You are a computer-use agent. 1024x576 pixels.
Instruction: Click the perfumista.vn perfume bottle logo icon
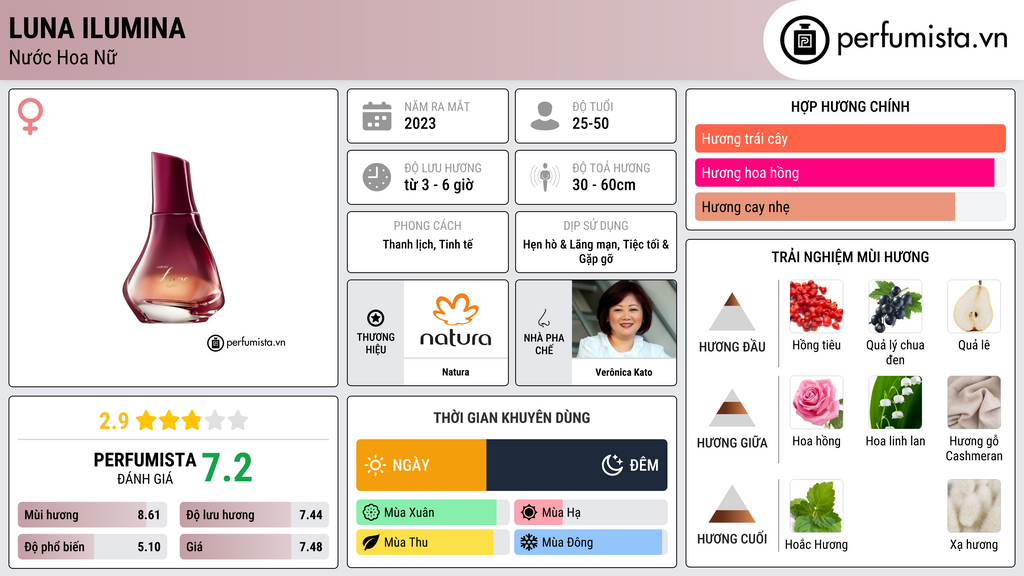tap(804, 40)
